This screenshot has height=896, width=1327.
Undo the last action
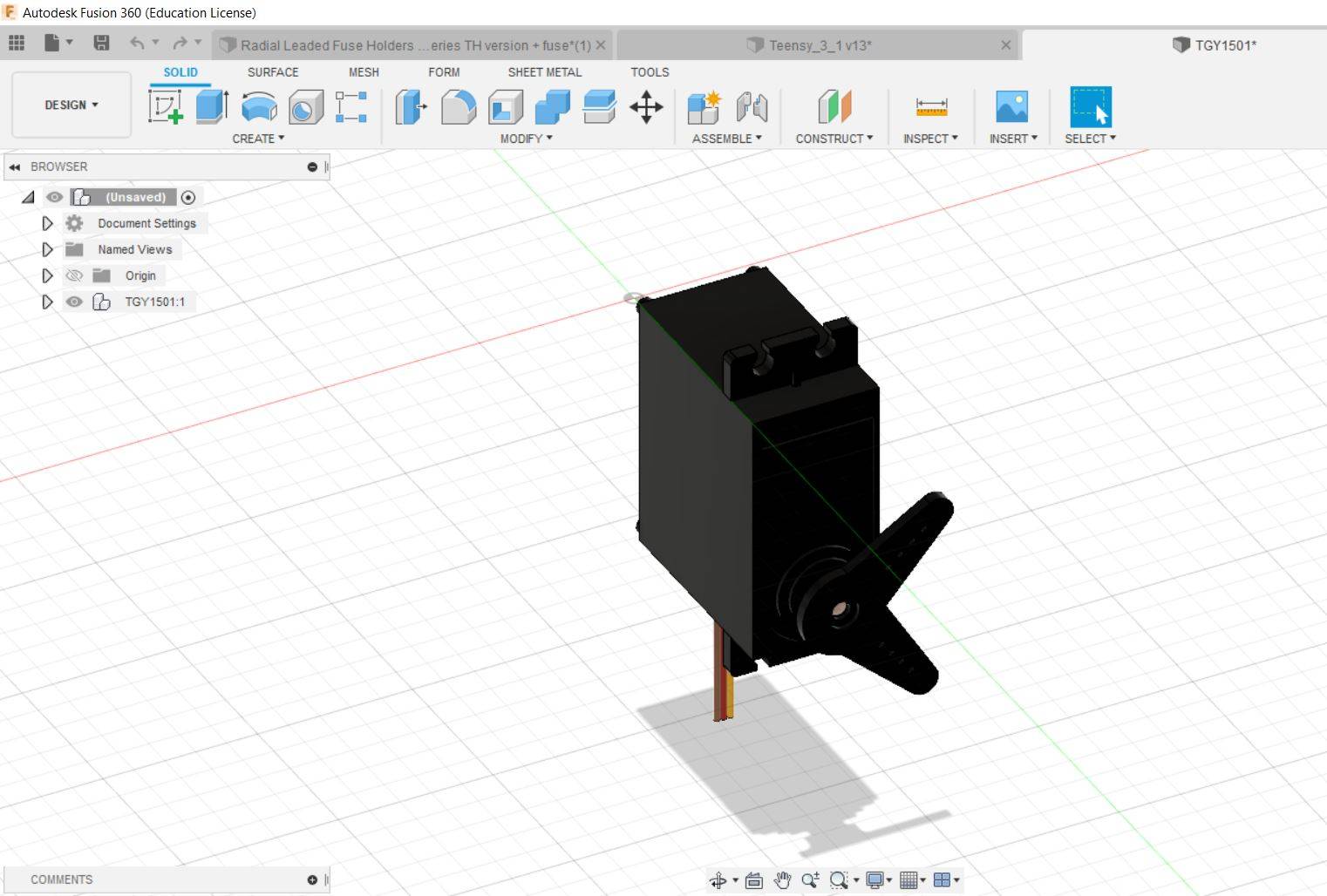pyautogui.click(x=137, y=43)
